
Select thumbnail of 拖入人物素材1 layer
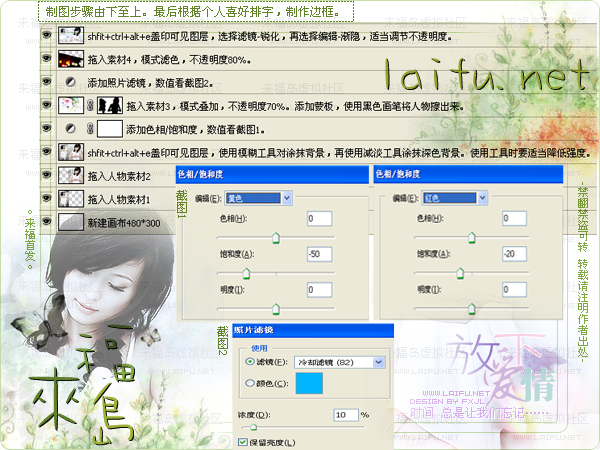point(71,199)
